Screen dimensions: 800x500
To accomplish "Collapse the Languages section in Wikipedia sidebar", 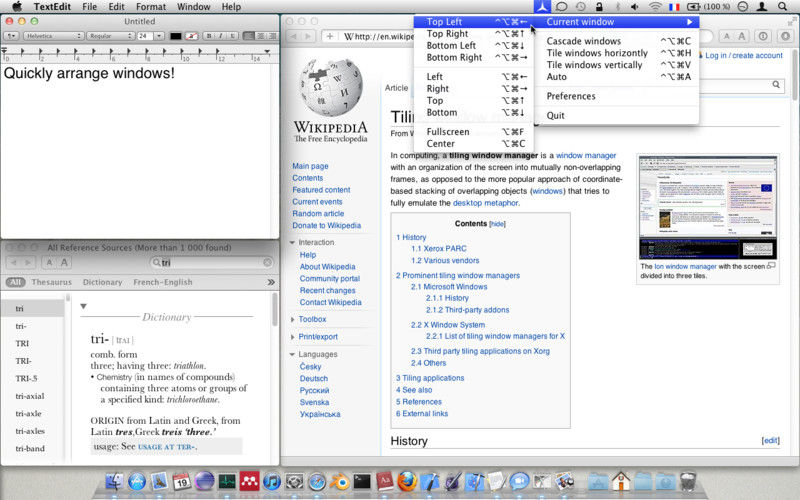I will point(292,354).
